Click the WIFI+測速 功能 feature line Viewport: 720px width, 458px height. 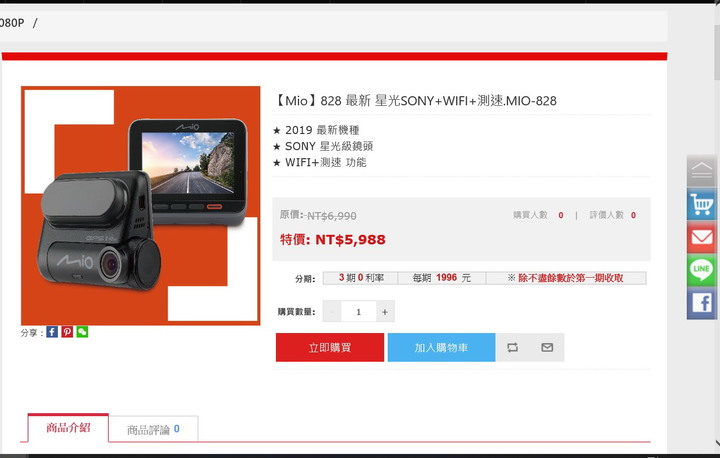[x=320, y=162]
